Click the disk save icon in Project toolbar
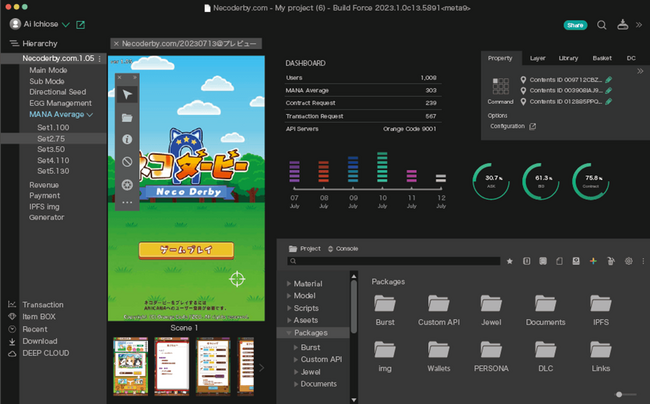The image size is (650, 405). pos(576,261)
